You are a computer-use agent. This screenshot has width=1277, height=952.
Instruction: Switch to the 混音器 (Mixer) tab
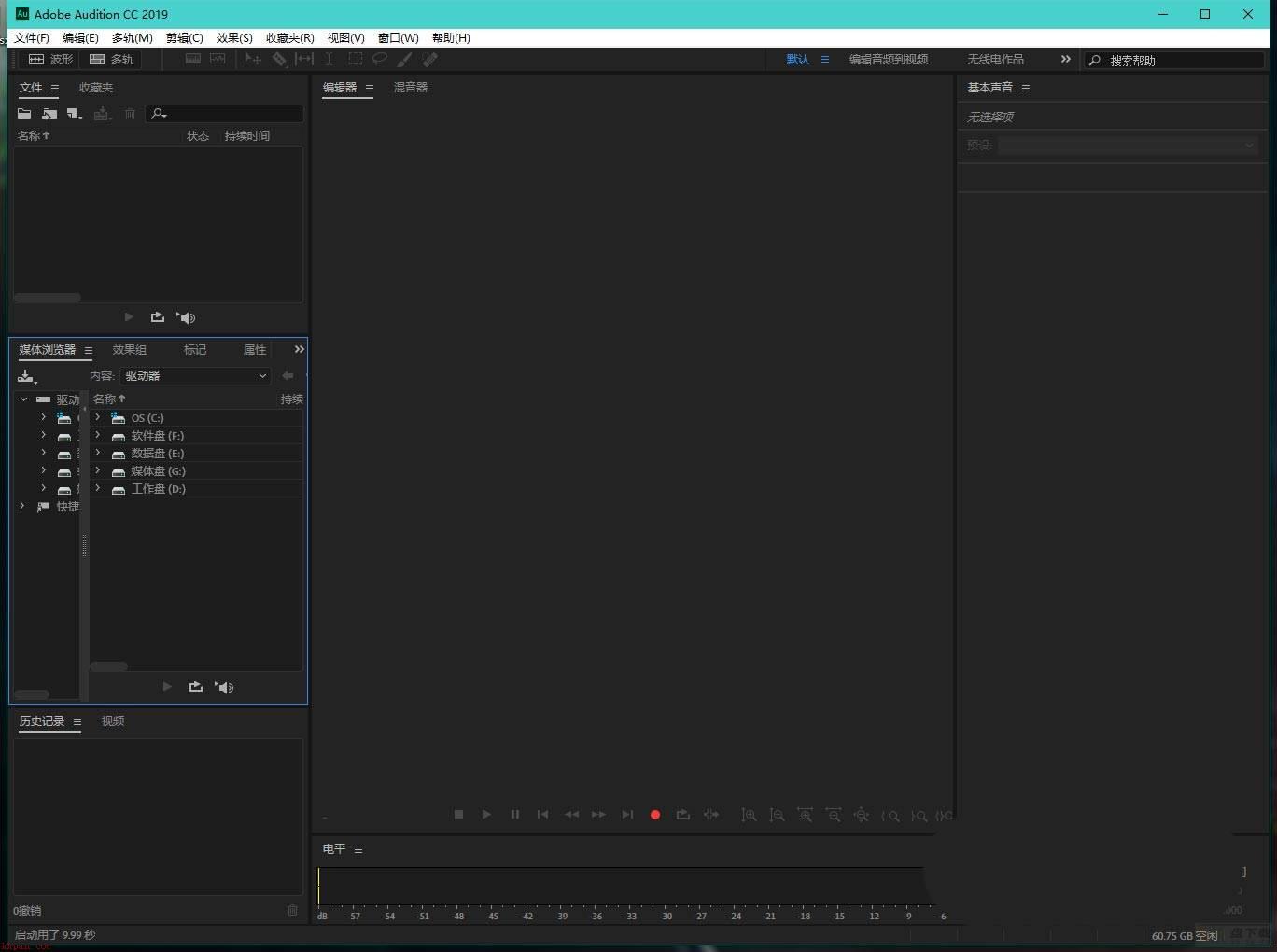click(x=411, y=87)
